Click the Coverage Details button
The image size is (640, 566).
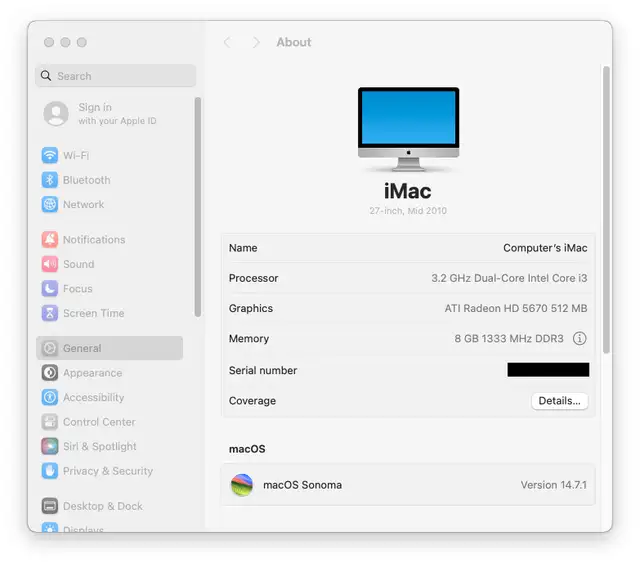pyautogui.click(x=559, y=401)
